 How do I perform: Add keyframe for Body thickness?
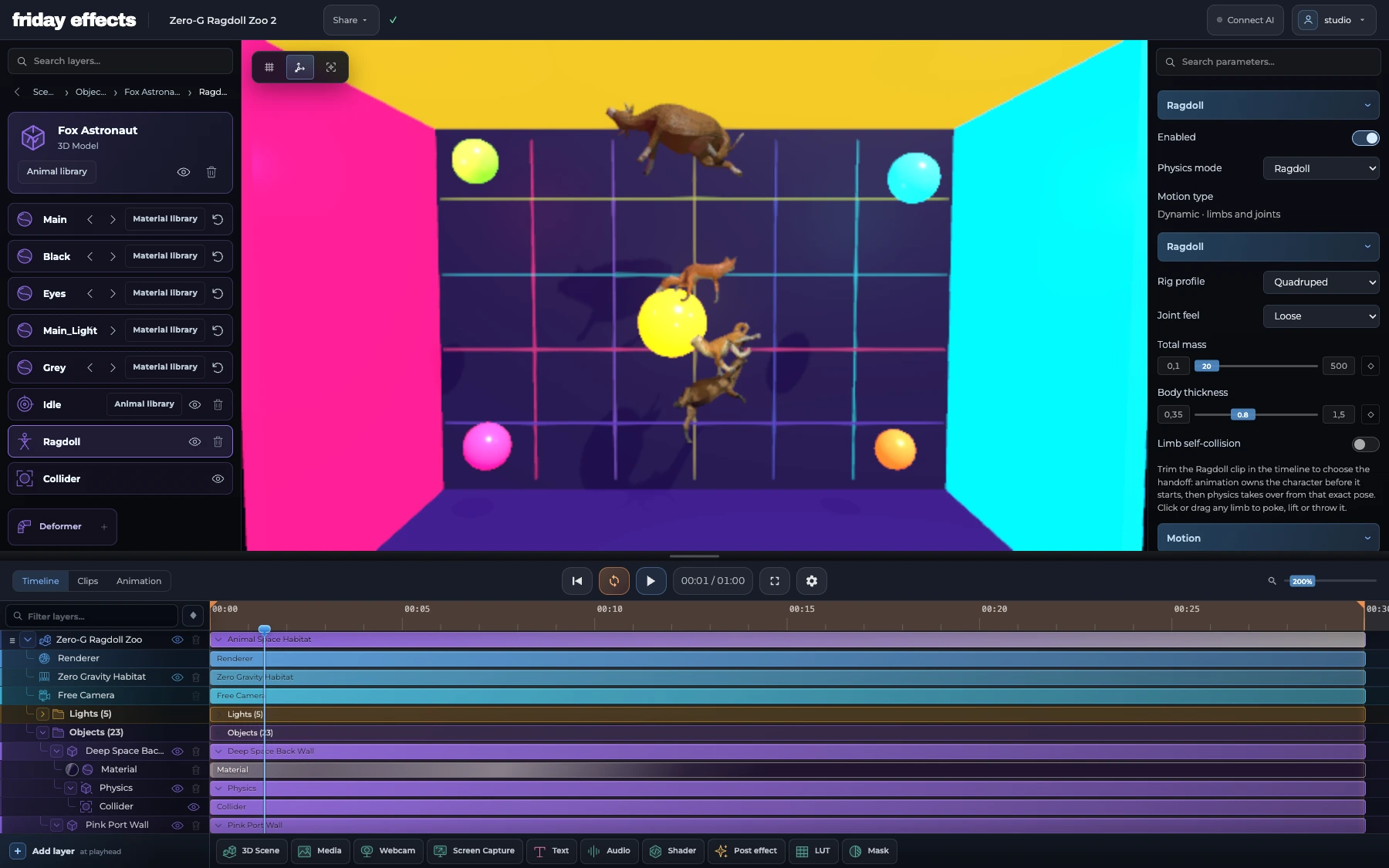click(1370, 414)
